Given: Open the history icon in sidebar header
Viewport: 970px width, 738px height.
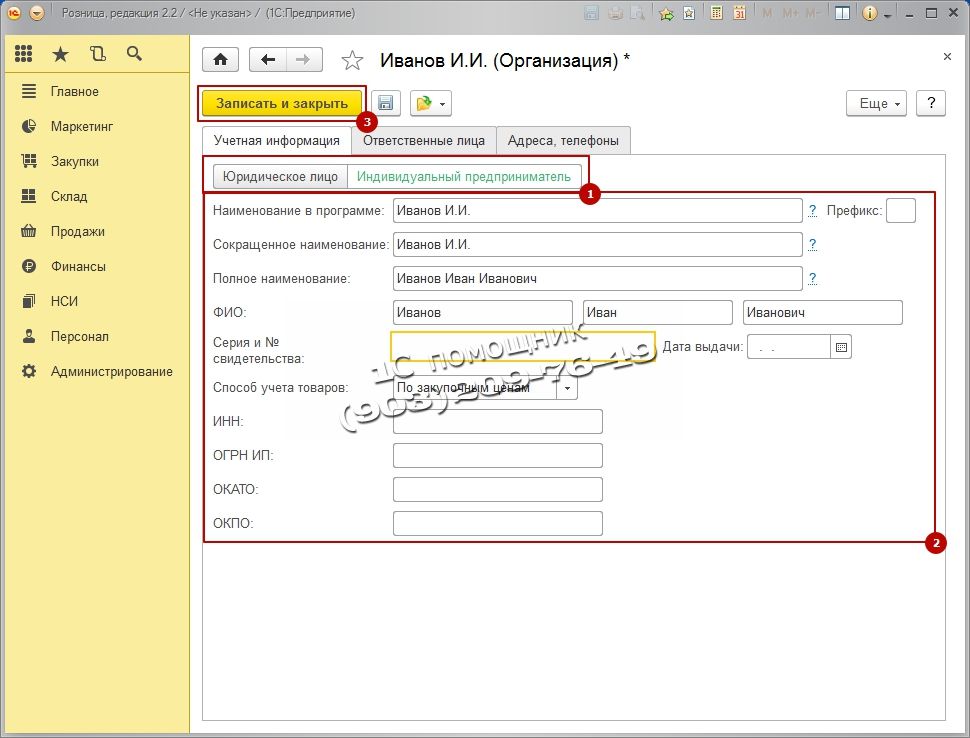Looking at the screenshot, I should pos(97,54).
